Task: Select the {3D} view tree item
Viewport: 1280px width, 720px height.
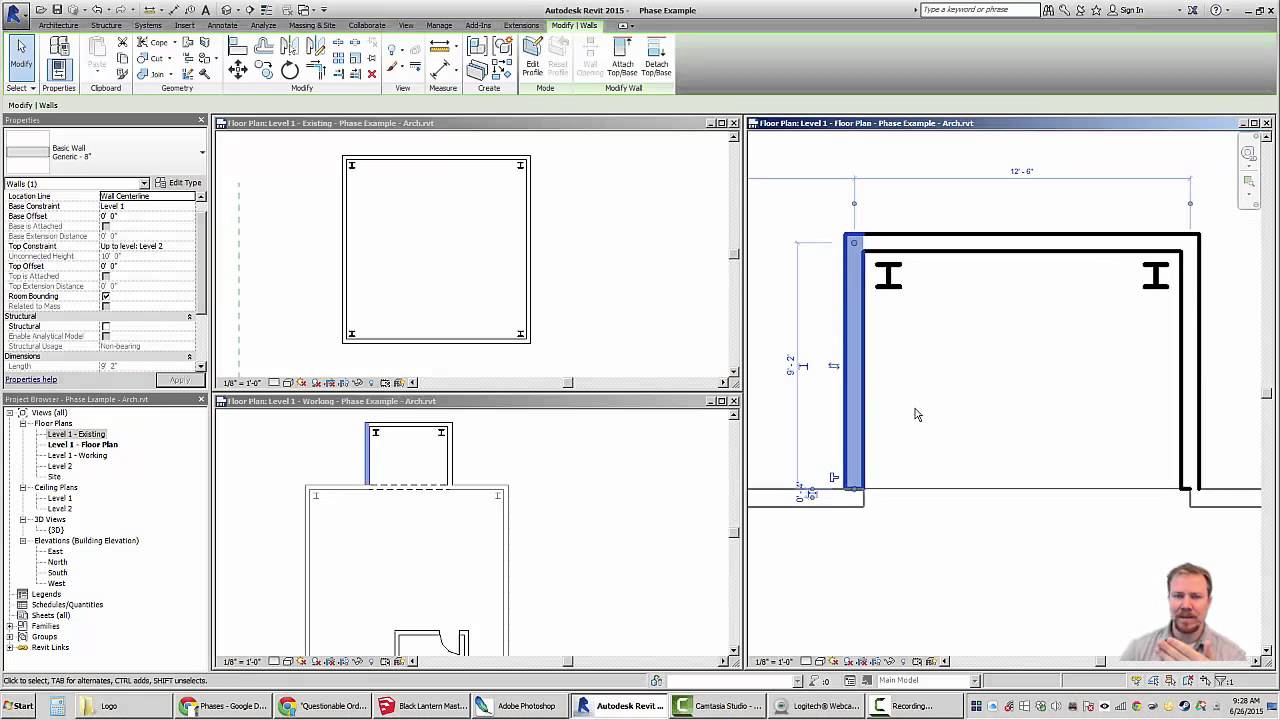Action: (55, 530)
